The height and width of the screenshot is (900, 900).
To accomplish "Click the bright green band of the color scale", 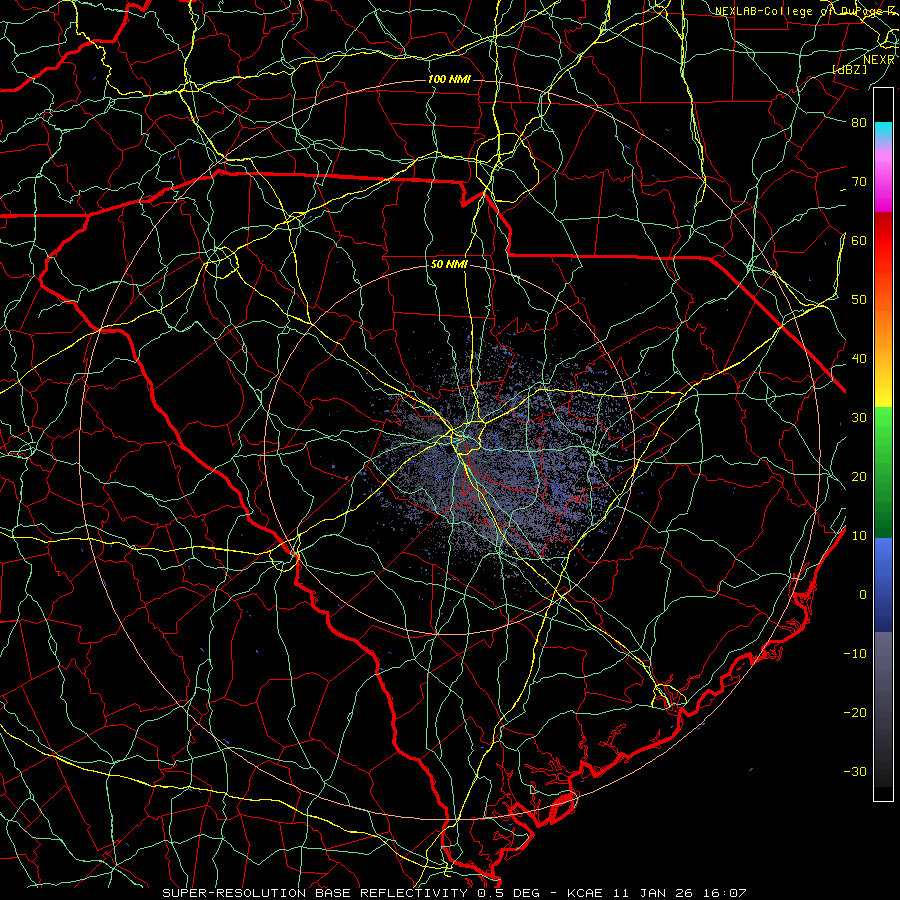I will coord(883,436).
